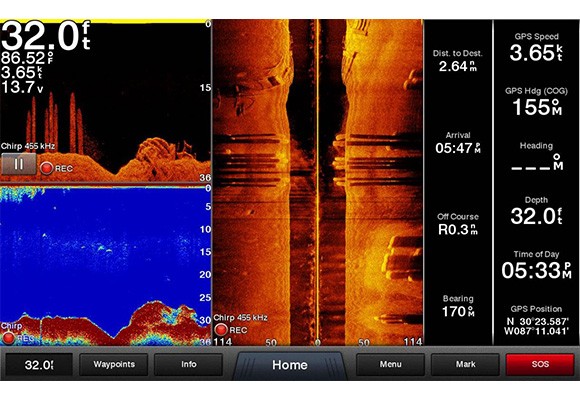Mark the current position

click(x=465, y=365)
